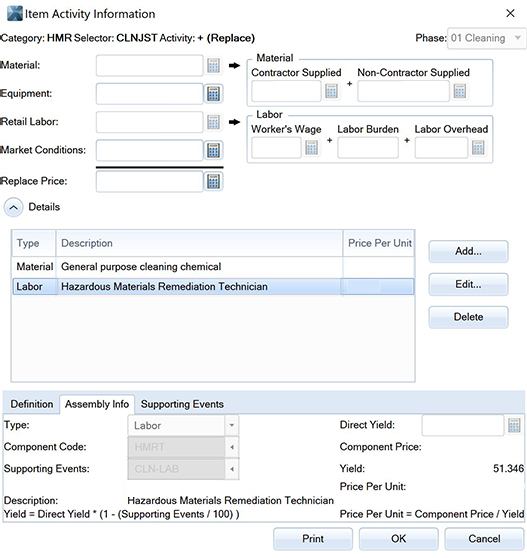Screen dimensions: 527x558
Task: Click the Labor Overhead input field
Action: [441, 147]
